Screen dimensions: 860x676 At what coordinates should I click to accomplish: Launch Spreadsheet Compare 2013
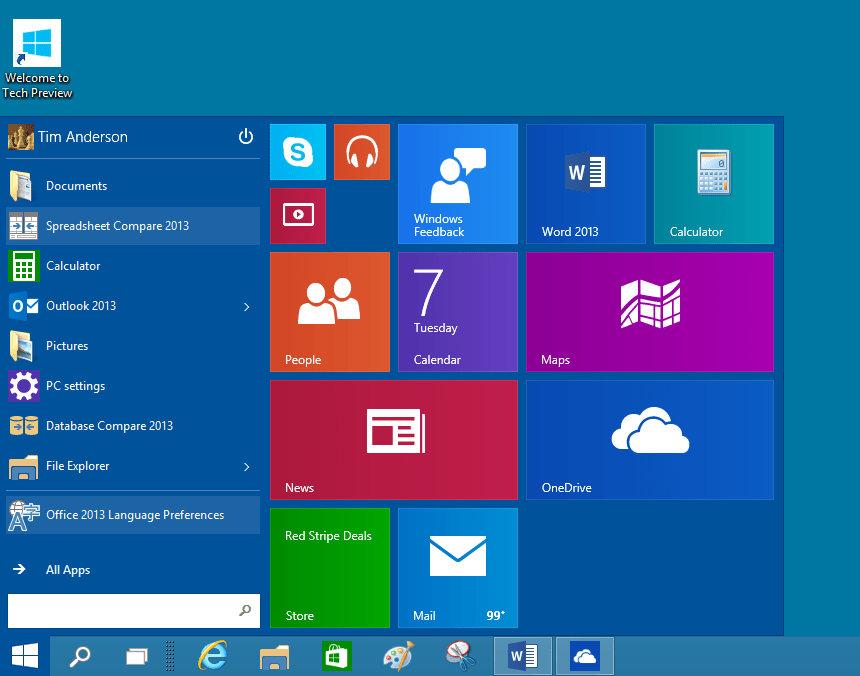tap(133, 226)
